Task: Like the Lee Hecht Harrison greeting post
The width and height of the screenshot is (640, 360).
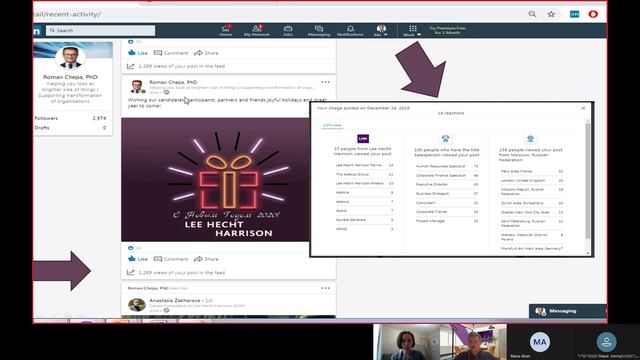Action: [138, 259]
